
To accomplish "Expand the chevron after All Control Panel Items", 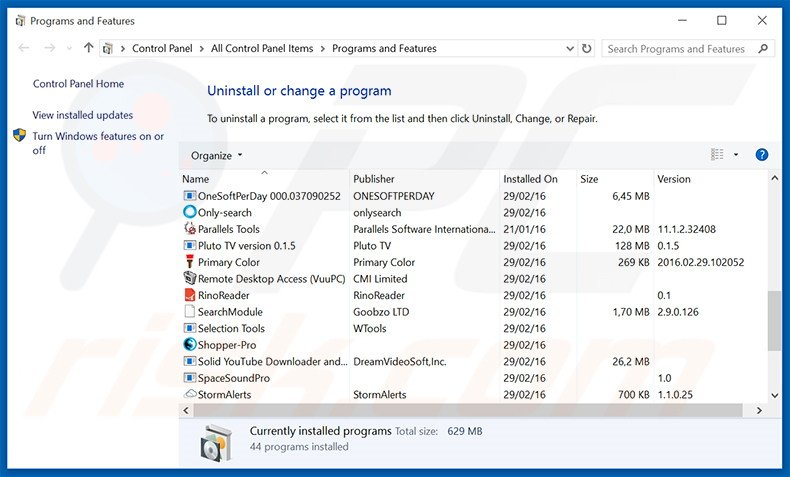I will click(322, 49).
